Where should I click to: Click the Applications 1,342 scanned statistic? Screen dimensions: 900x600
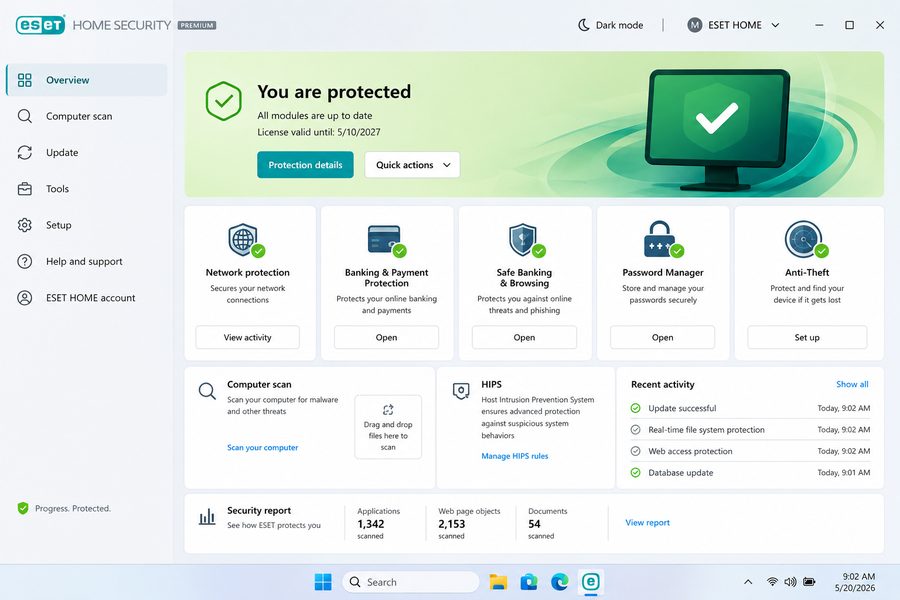[x=379, y=523]
